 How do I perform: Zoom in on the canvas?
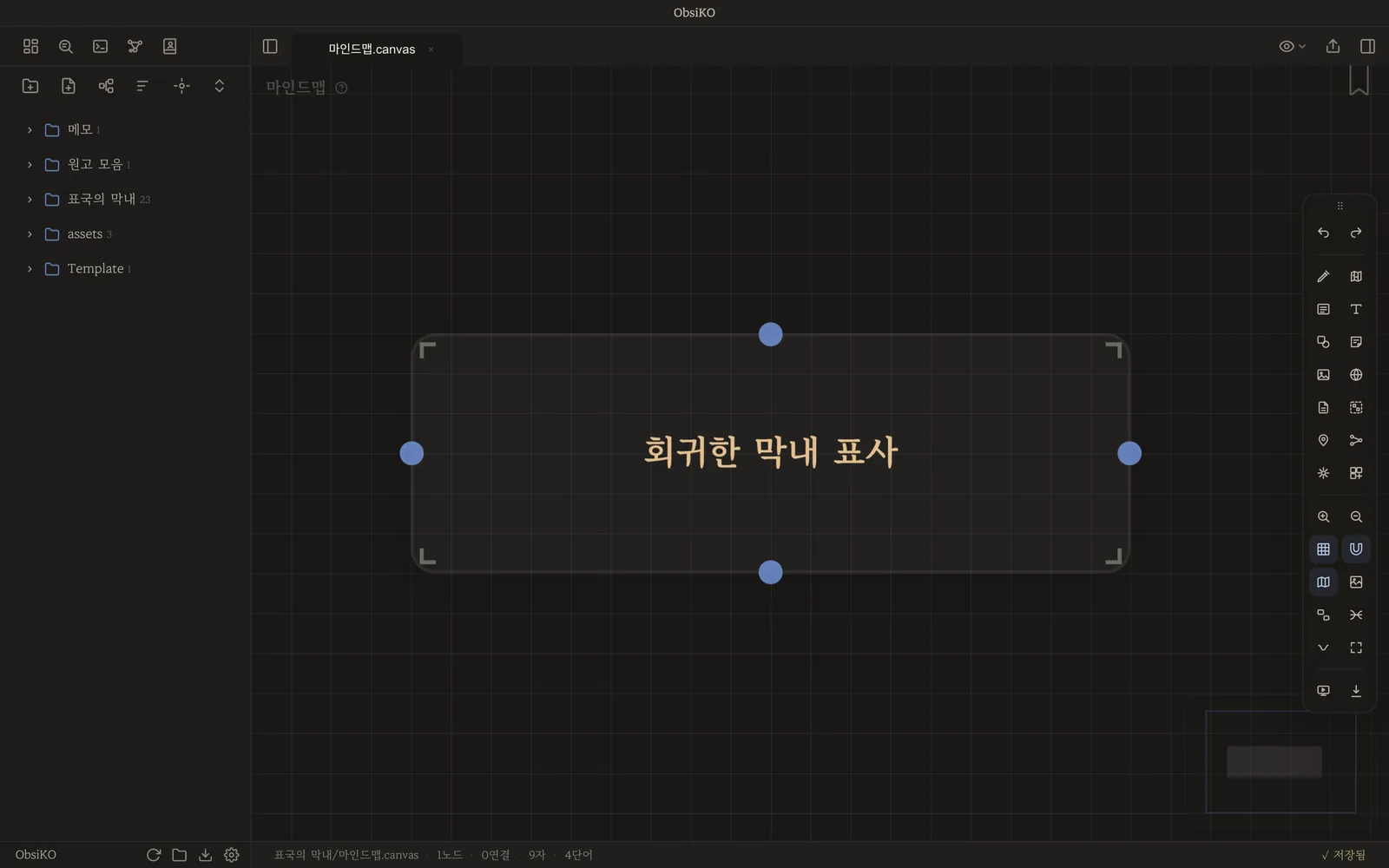(1323, 516)
